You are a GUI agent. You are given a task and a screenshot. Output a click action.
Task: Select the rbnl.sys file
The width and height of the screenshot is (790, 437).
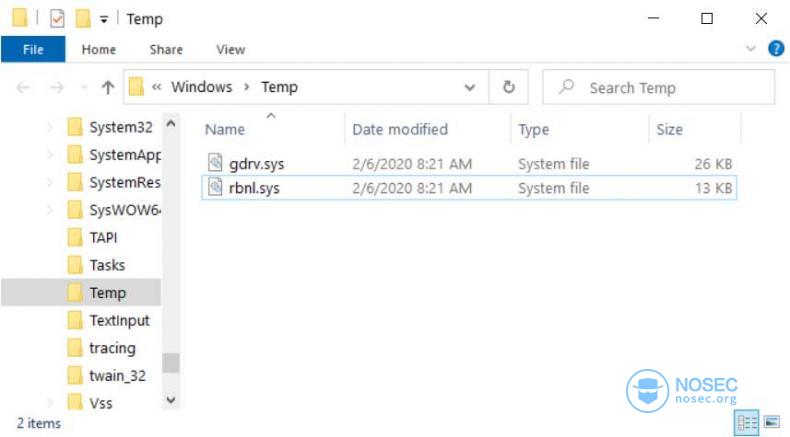[x=469, y=188]
